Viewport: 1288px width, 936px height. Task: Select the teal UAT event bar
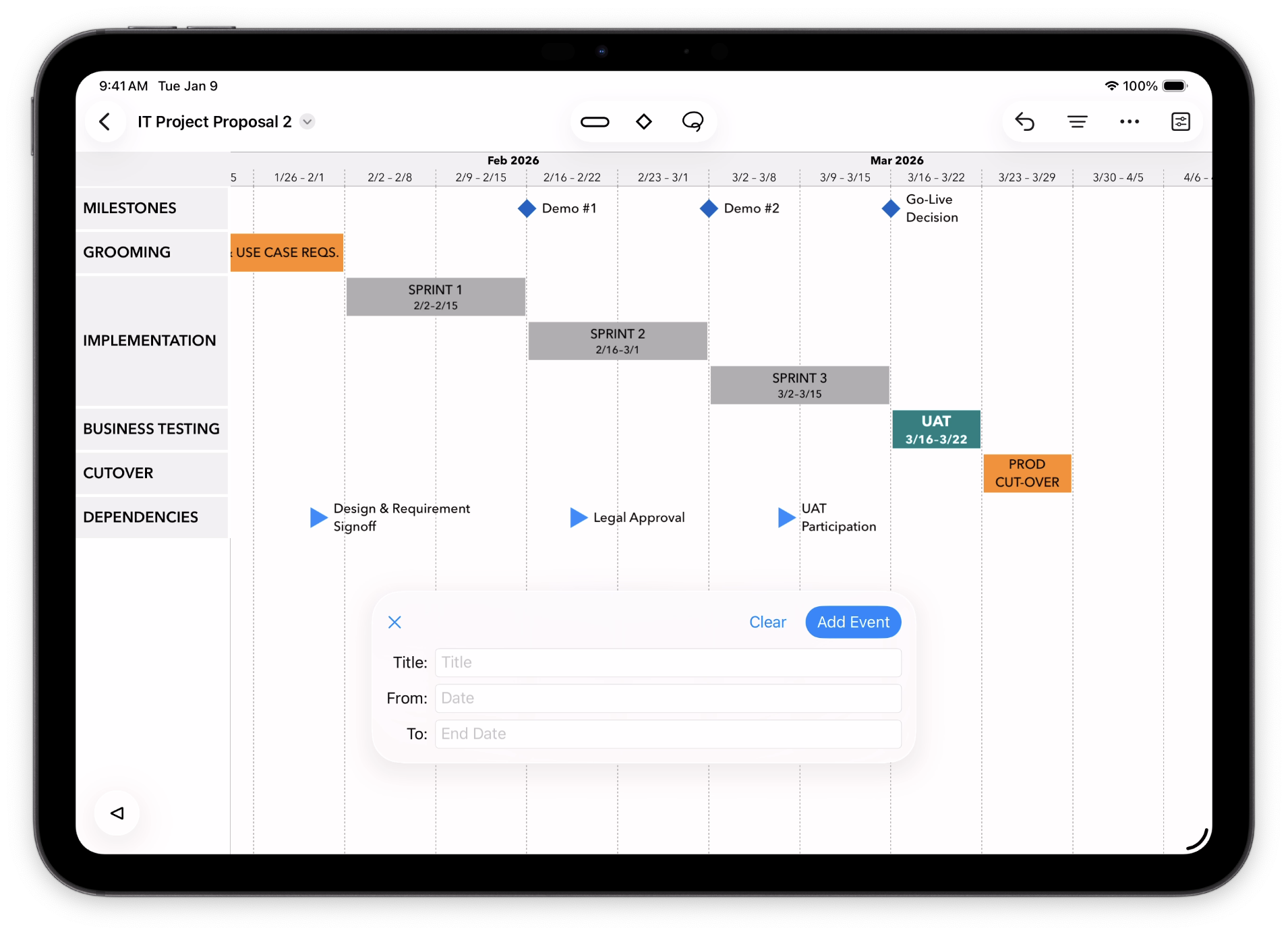(x=936, y=430)
